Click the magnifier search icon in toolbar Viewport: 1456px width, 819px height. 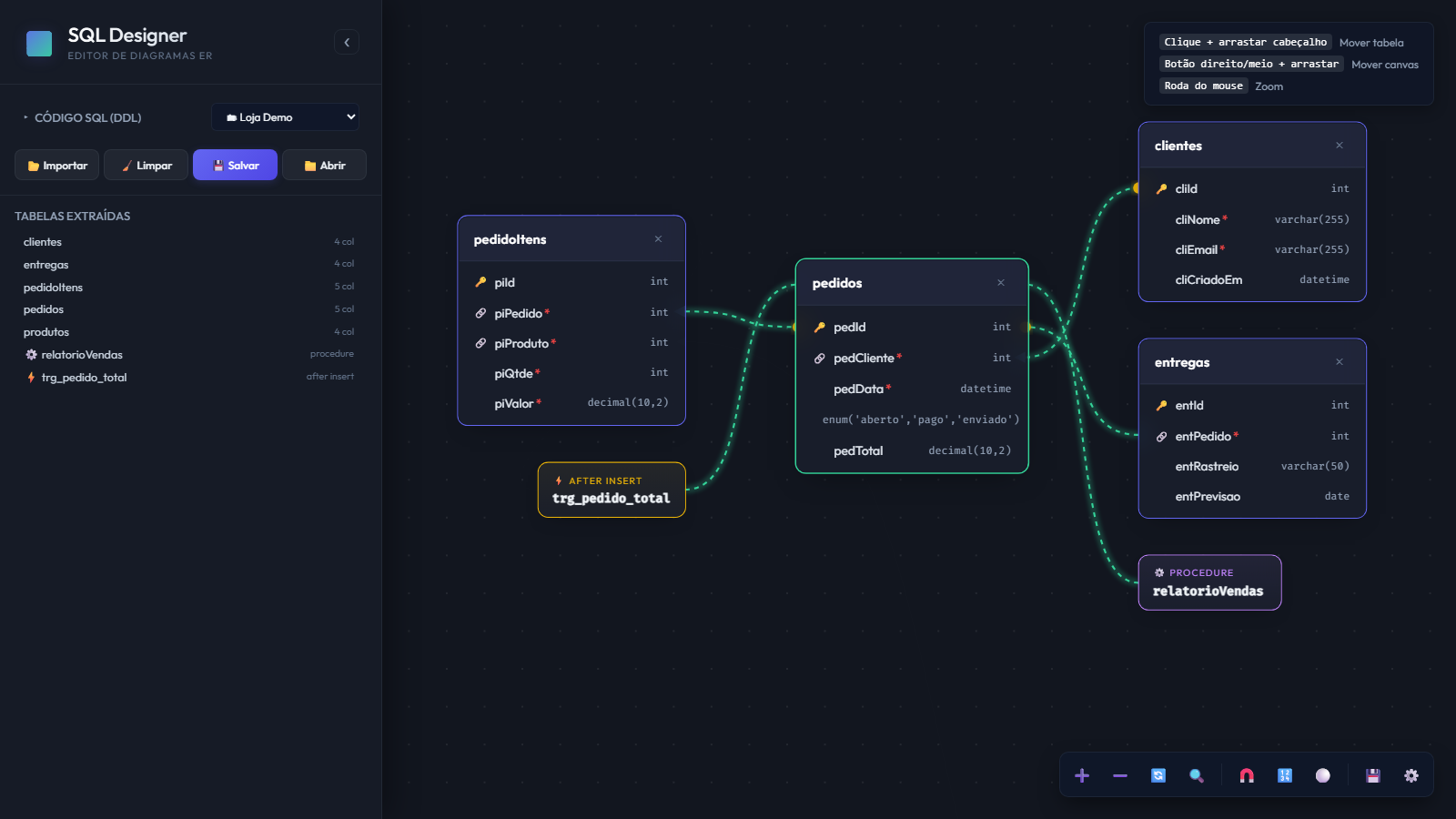[1197, 775]
